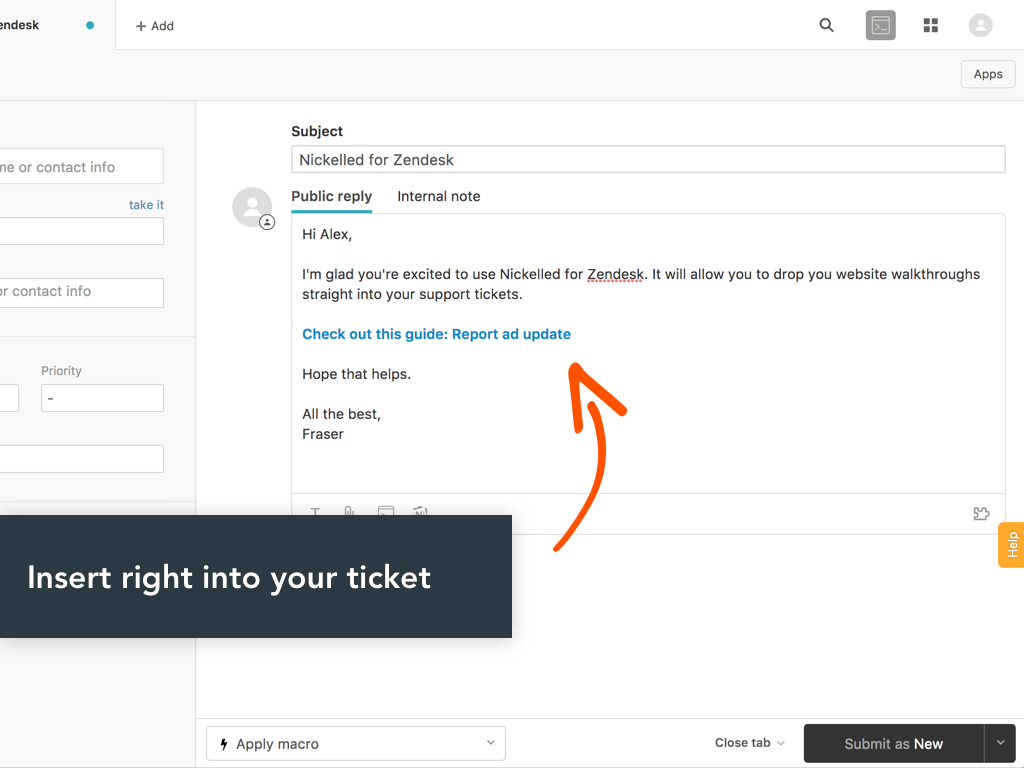Click the puzzle piece apps icon in editor
This screenshot has height=768, width=1024.
(981, 514)
